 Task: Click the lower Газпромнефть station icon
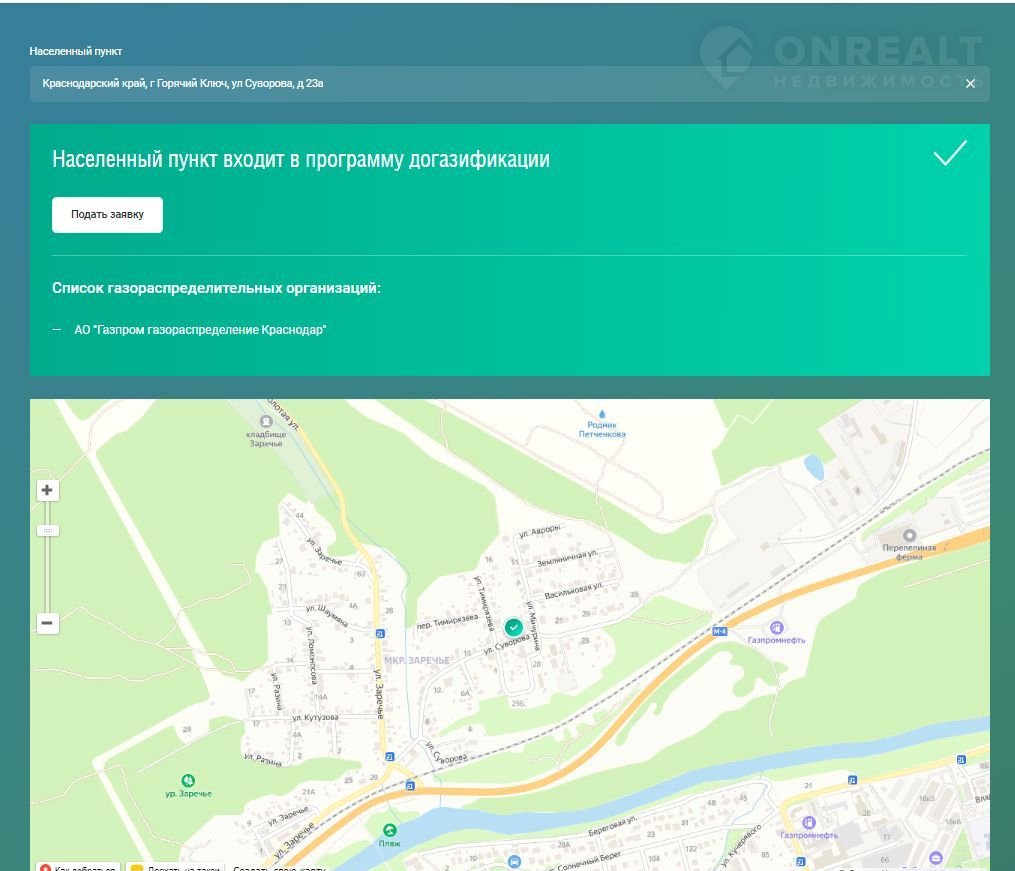click(x=809, y=822)
